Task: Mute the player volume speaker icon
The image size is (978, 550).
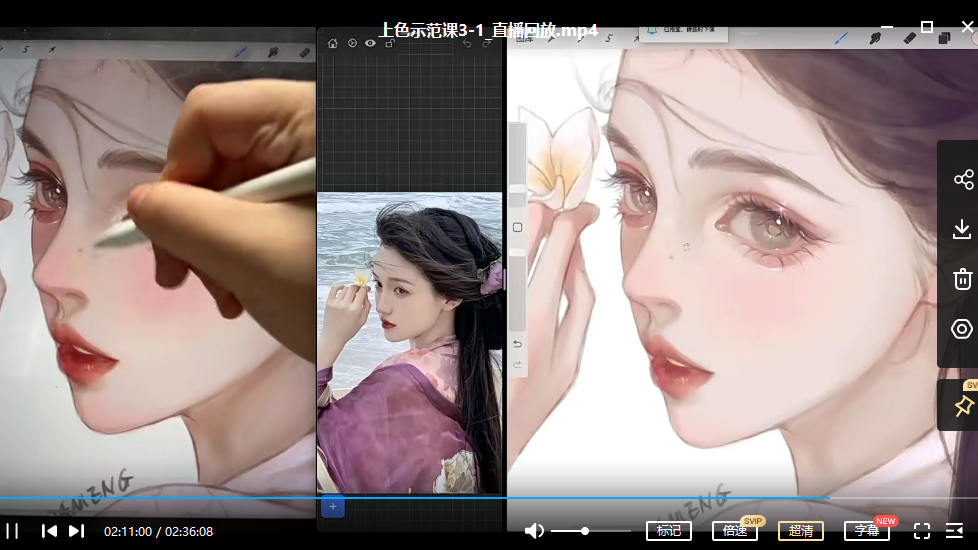Action: (535, 531)
